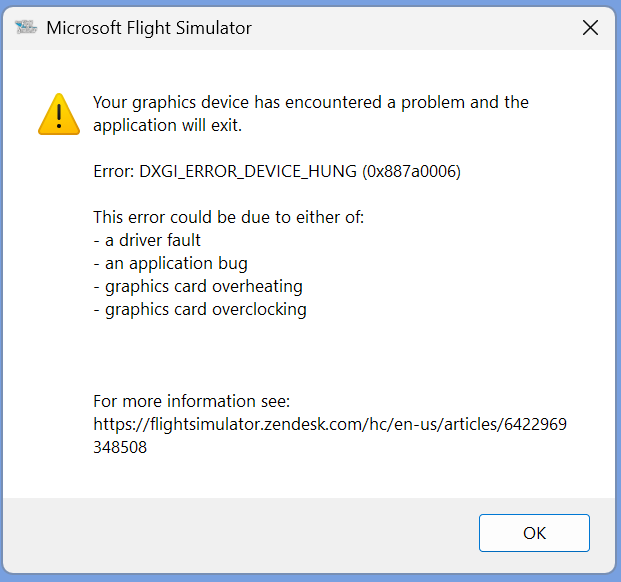The height and width of the screenshot is (582, 621).
Task: Click the Microsoft Flight Simulator title bar icon
Action: [26, 27]
